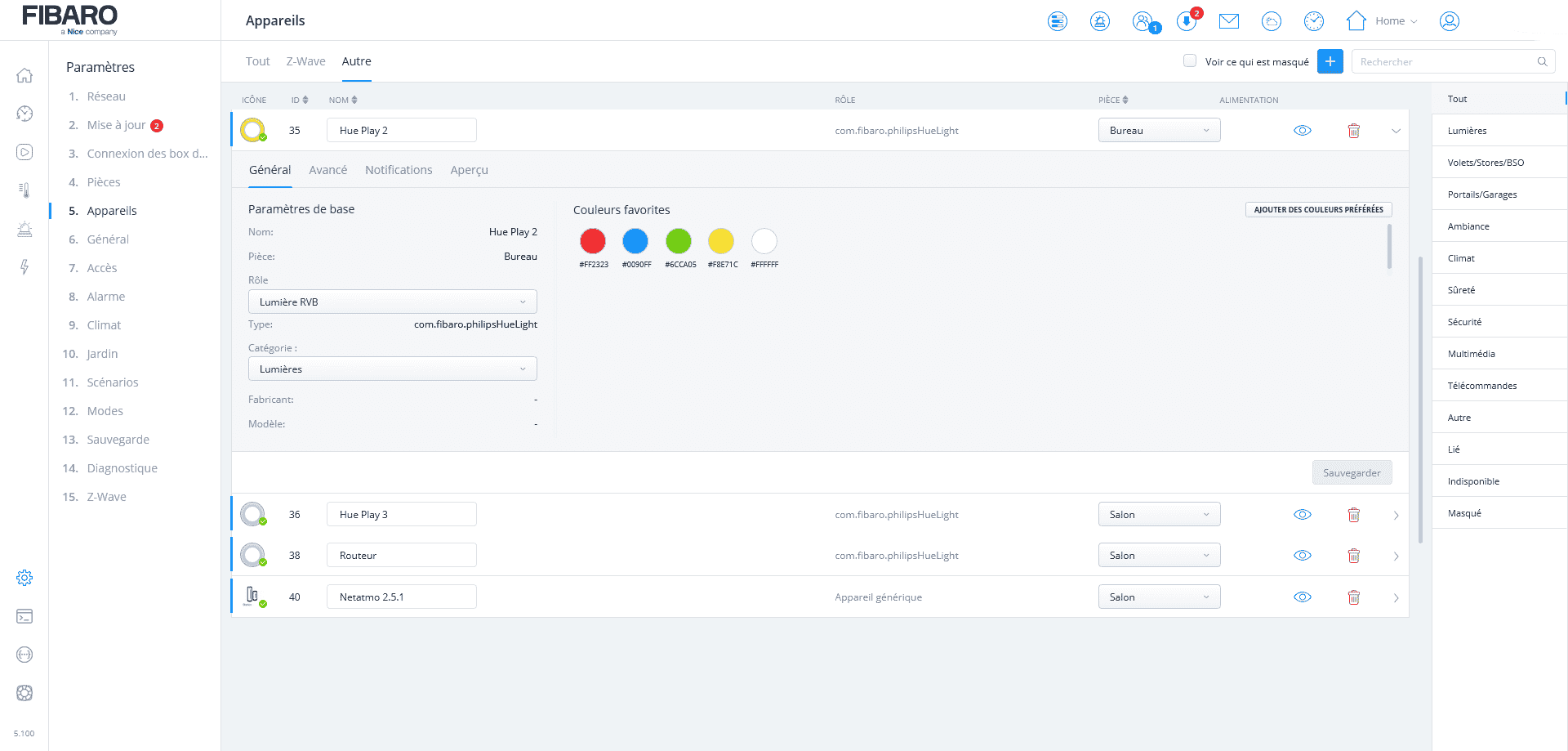This screenshot has width=1568, height=751.
Task: Open the Rôle 'Lumière RVB' dropdown
Action: click(x=393, y=302)
